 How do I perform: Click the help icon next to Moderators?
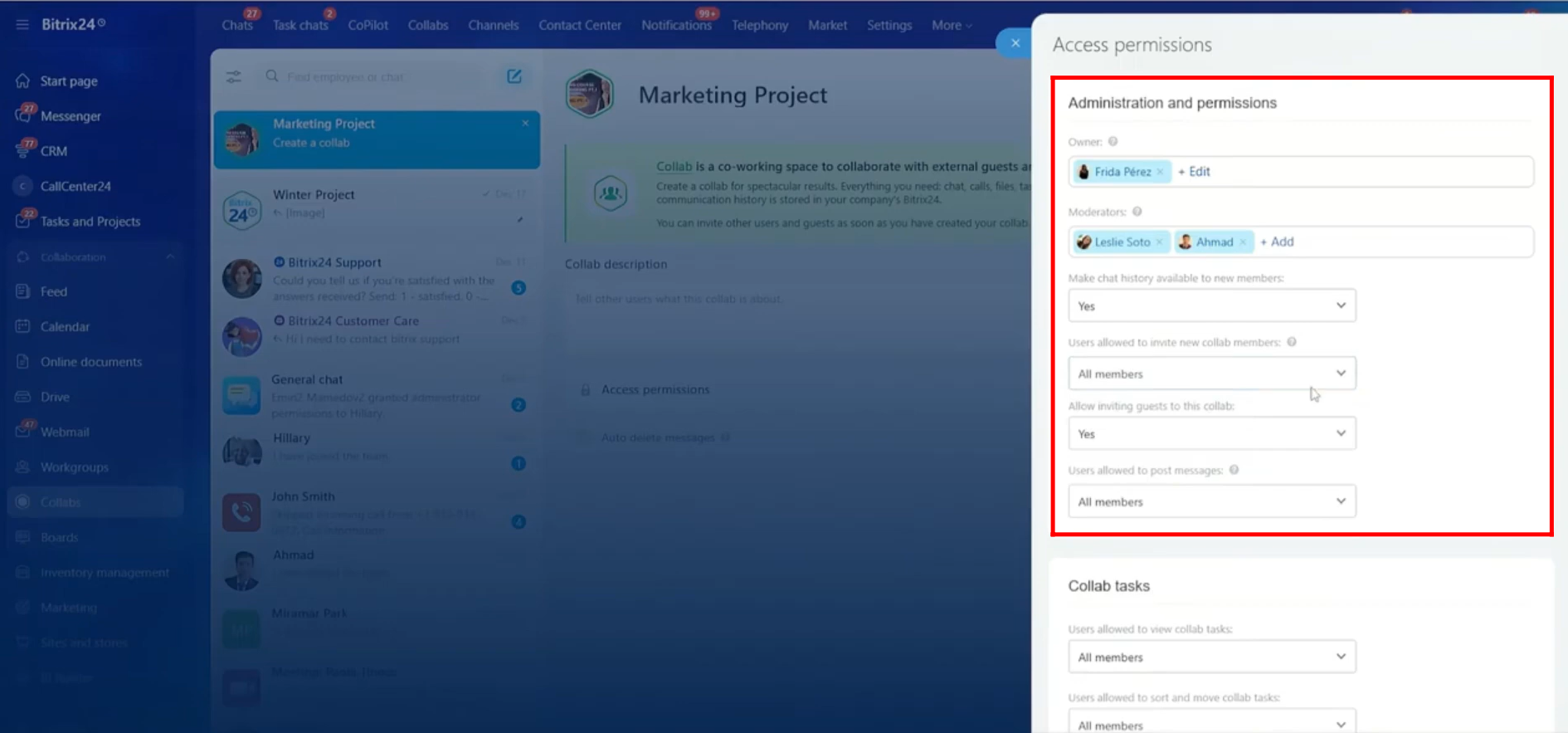1137,212
